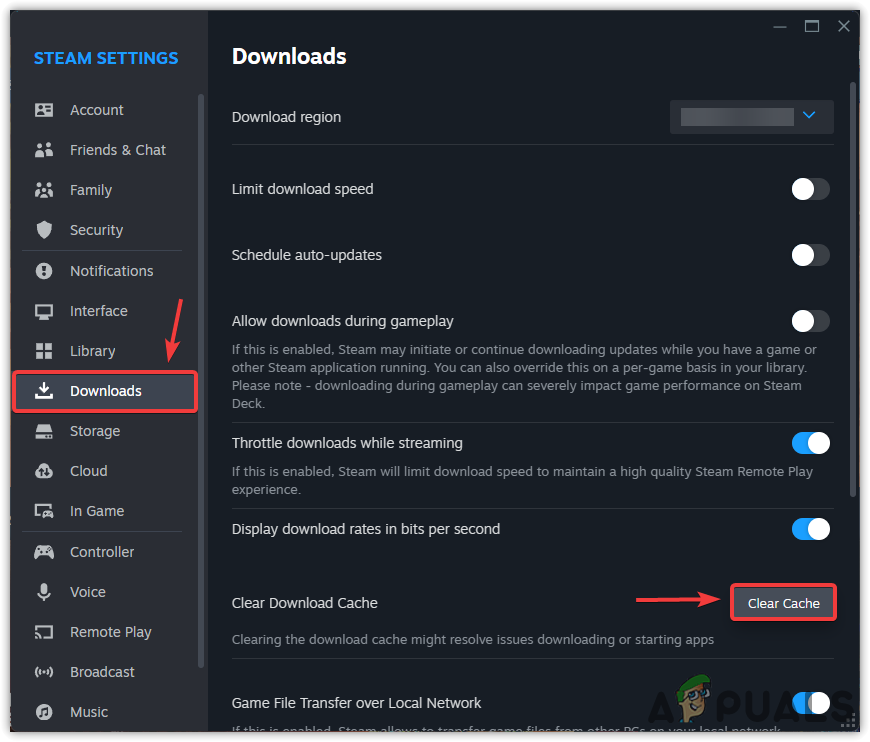
Task: Click the Cloud icon in sidebar
Action: tap(44, 471)
